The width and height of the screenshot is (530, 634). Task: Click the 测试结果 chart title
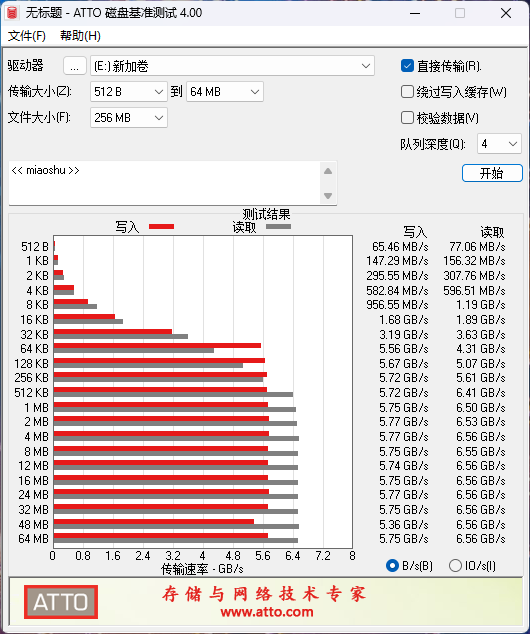tap(266, 214)
